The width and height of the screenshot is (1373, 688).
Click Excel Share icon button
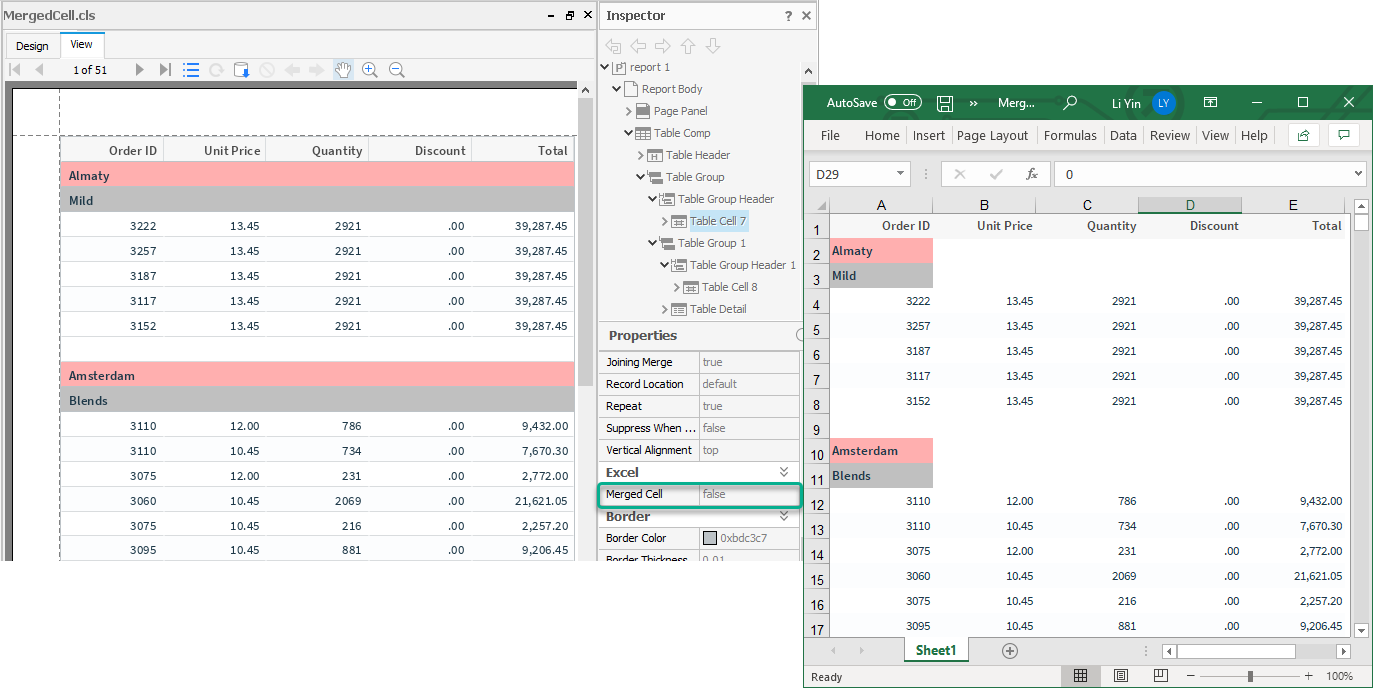coord(1303,135)
